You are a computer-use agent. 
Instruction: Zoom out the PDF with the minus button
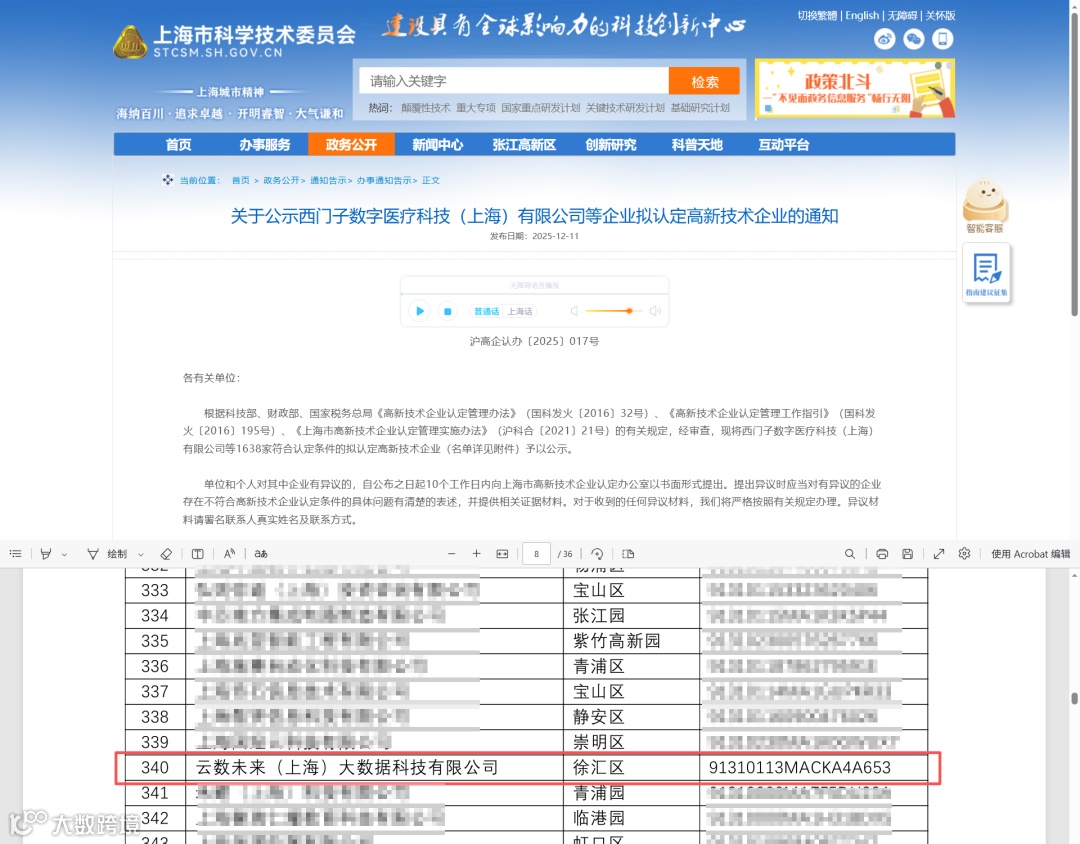(x=452, y=554)
